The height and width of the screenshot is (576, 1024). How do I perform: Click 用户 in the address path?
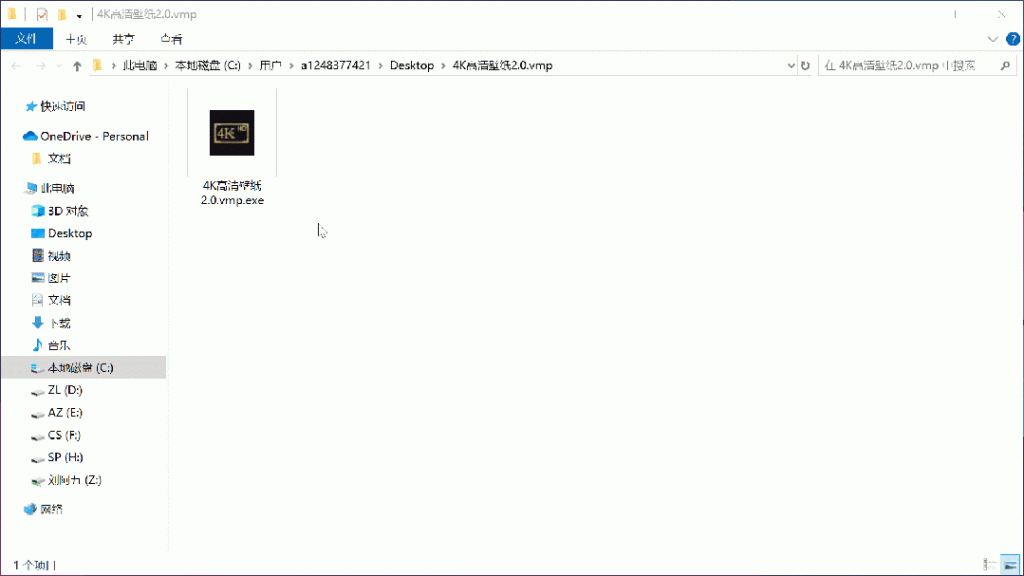click(270, 65)
